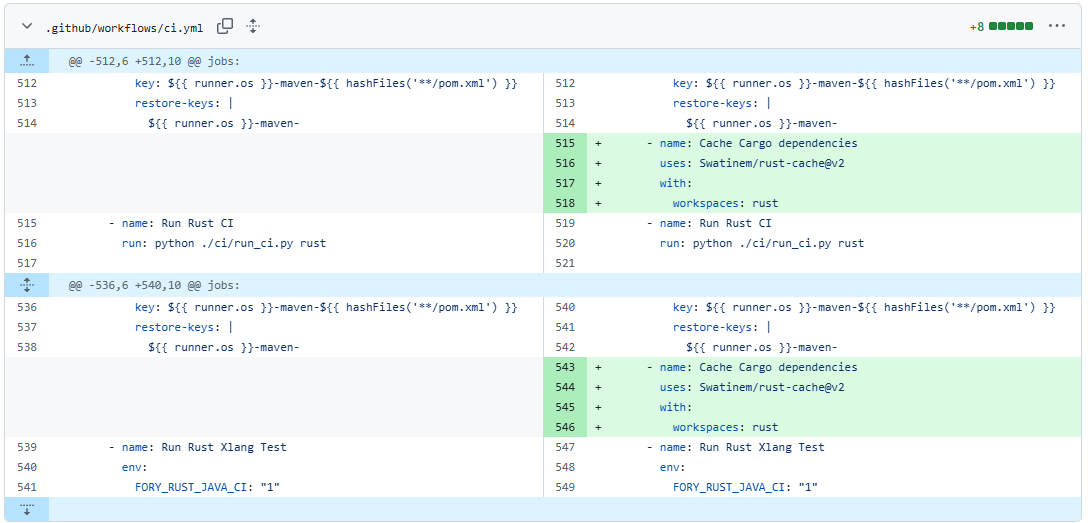
Task: Click left-side line number 539
Action: [x=27, y=447]
